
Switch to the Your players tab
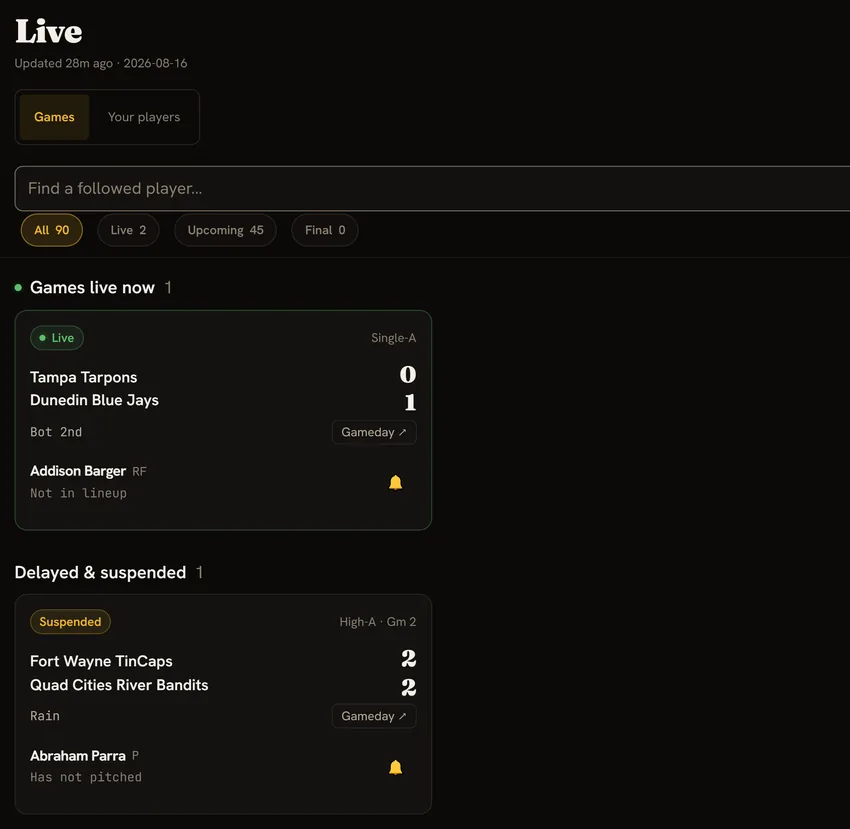[x=144, y=117]
